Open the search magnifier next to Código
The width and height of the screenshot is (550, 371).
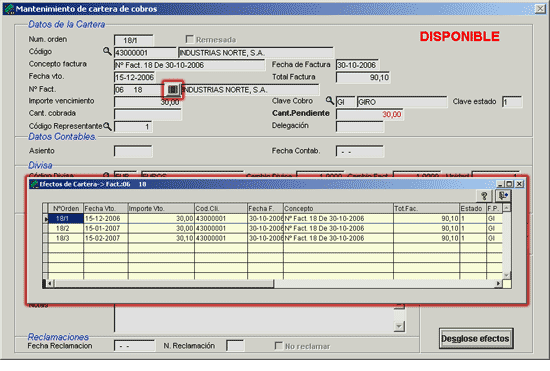107,52
